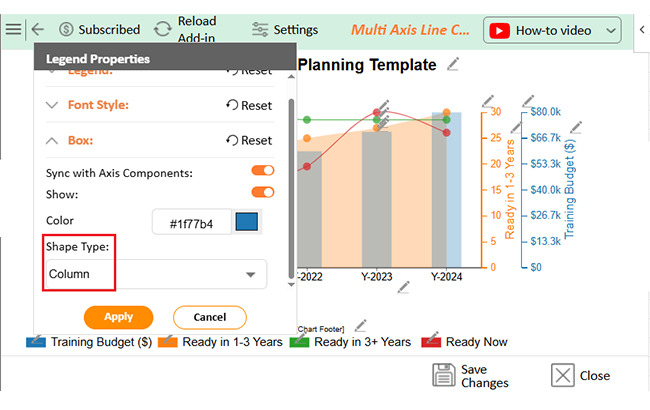Expand the Font Style section
650x410 pixels.
pos(53,105)
